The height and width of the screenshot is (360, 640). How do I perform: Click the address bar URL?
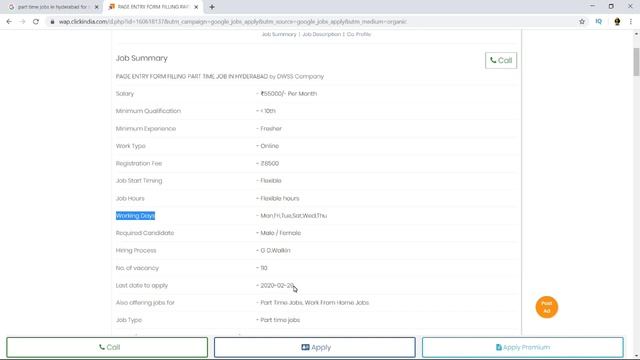click(233, 22)
